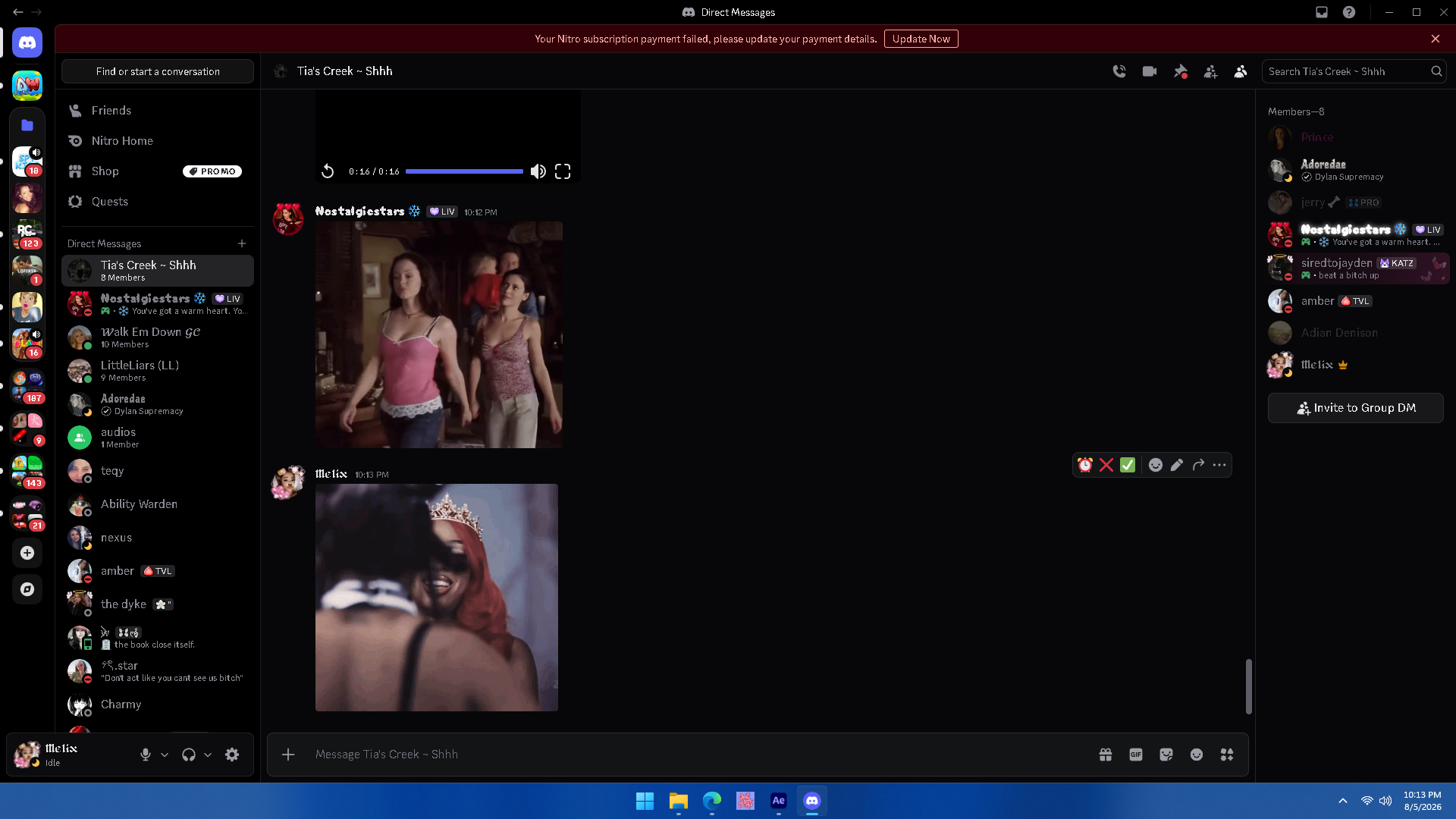This screenshot has height=819, width=1456.
Task: Expand input device options beside microphone
Action: (165, 755)
